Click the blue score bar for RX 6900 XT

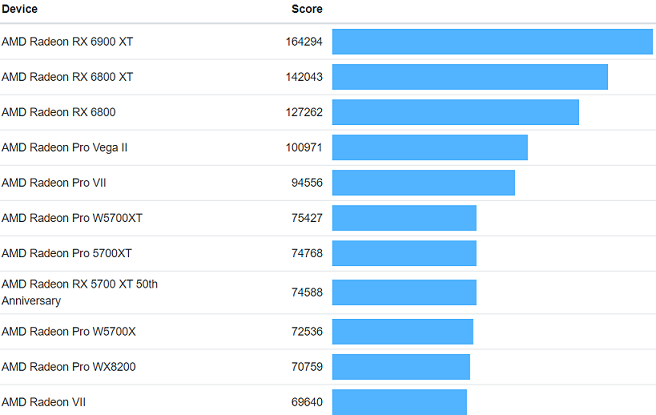click(x=492, y=42)
